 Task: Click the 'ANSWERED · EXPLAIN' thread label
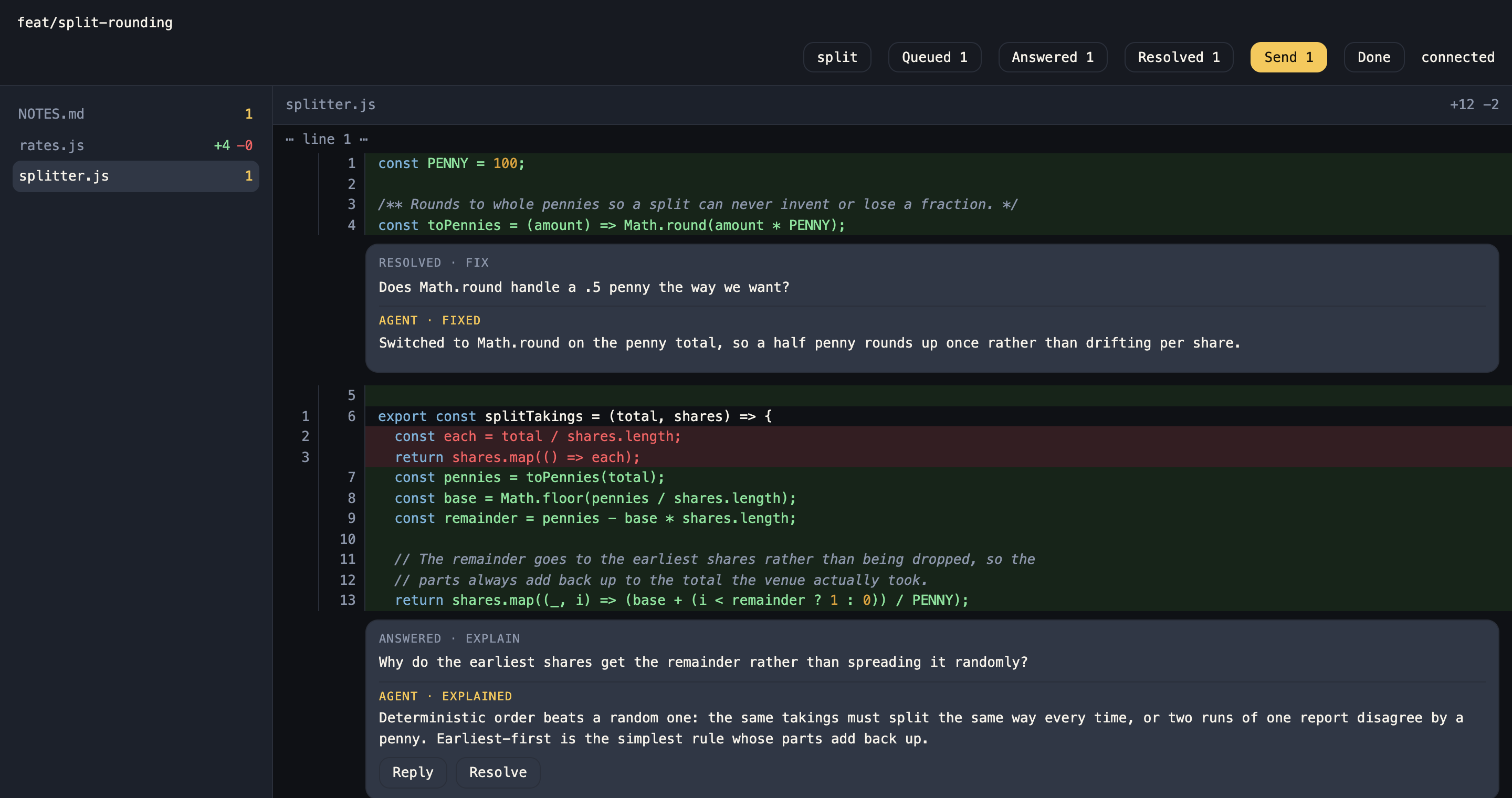[x=449, y=638]
